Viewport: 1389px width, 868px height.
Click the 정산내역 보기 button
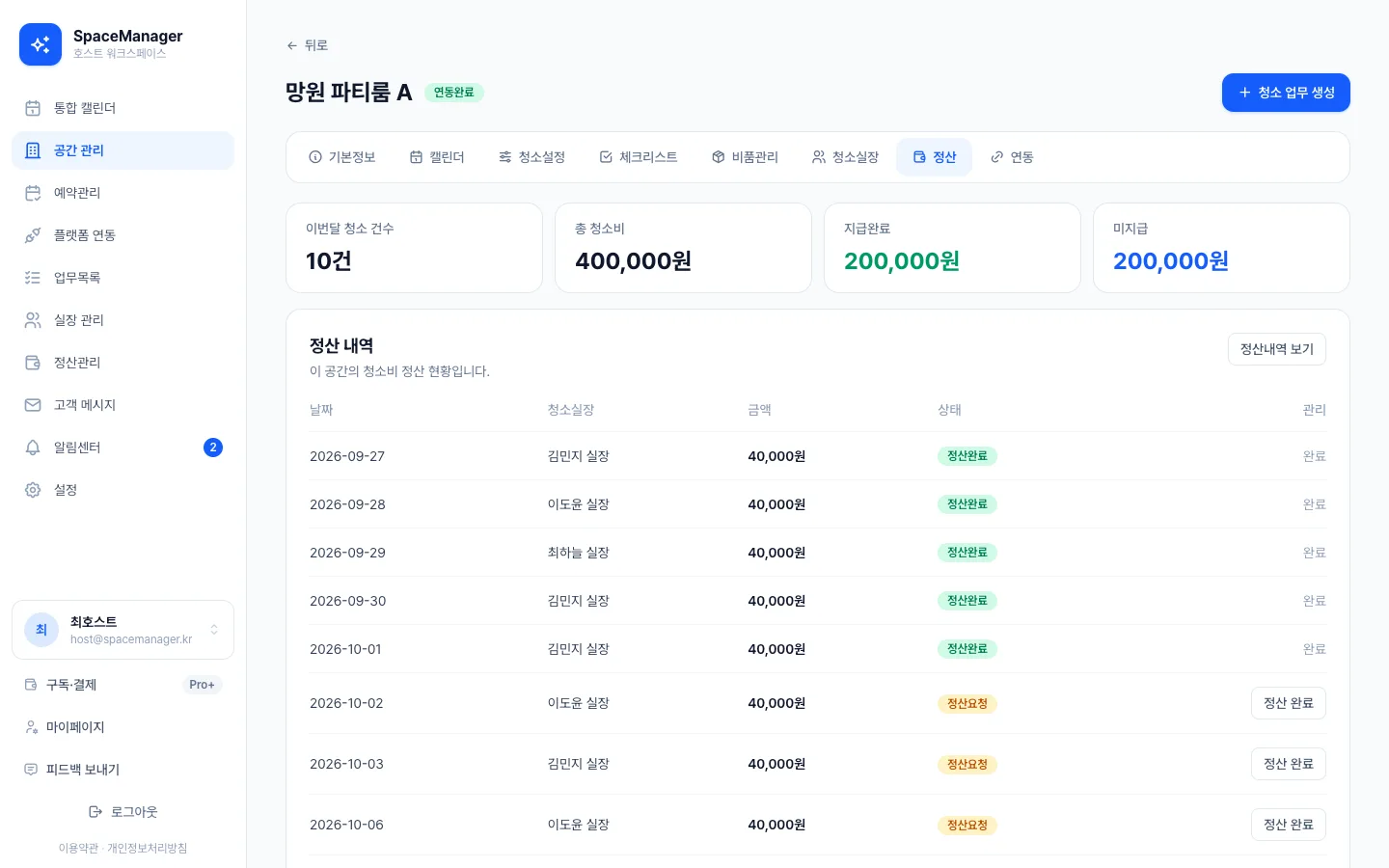pos(1277,349)
